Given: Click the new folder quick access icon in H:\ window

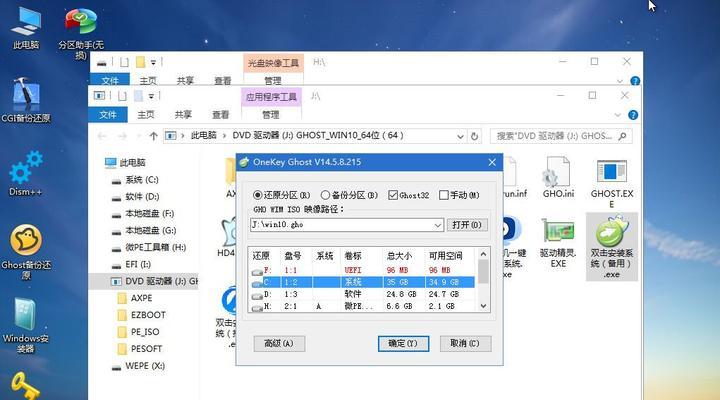Looking at the screenshot, I should [141, 62].
